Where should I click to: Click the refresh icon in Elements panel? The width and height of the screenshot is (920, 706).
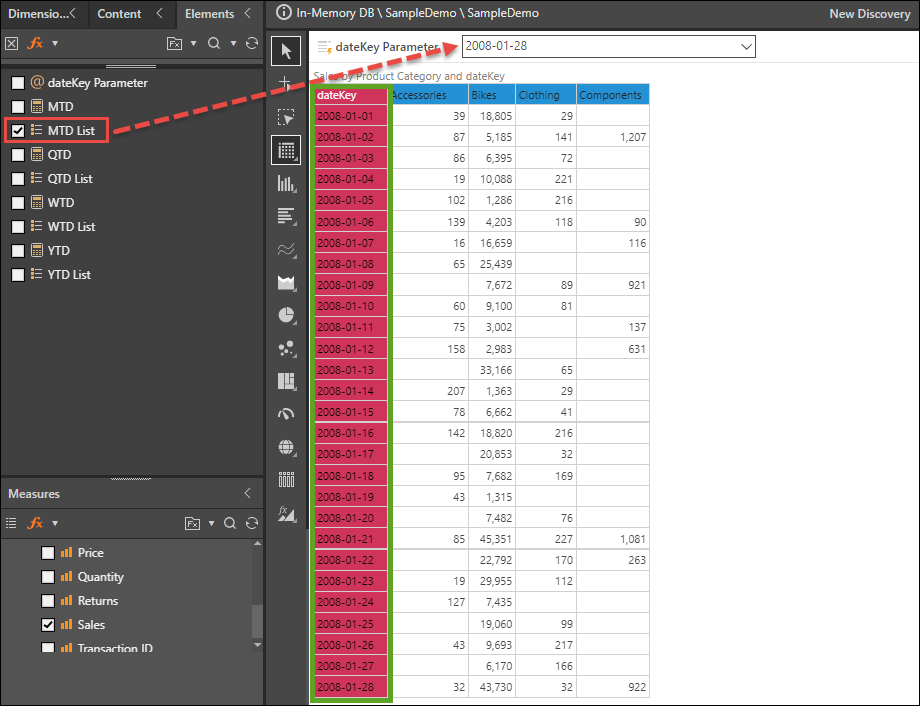pos(252,44)
